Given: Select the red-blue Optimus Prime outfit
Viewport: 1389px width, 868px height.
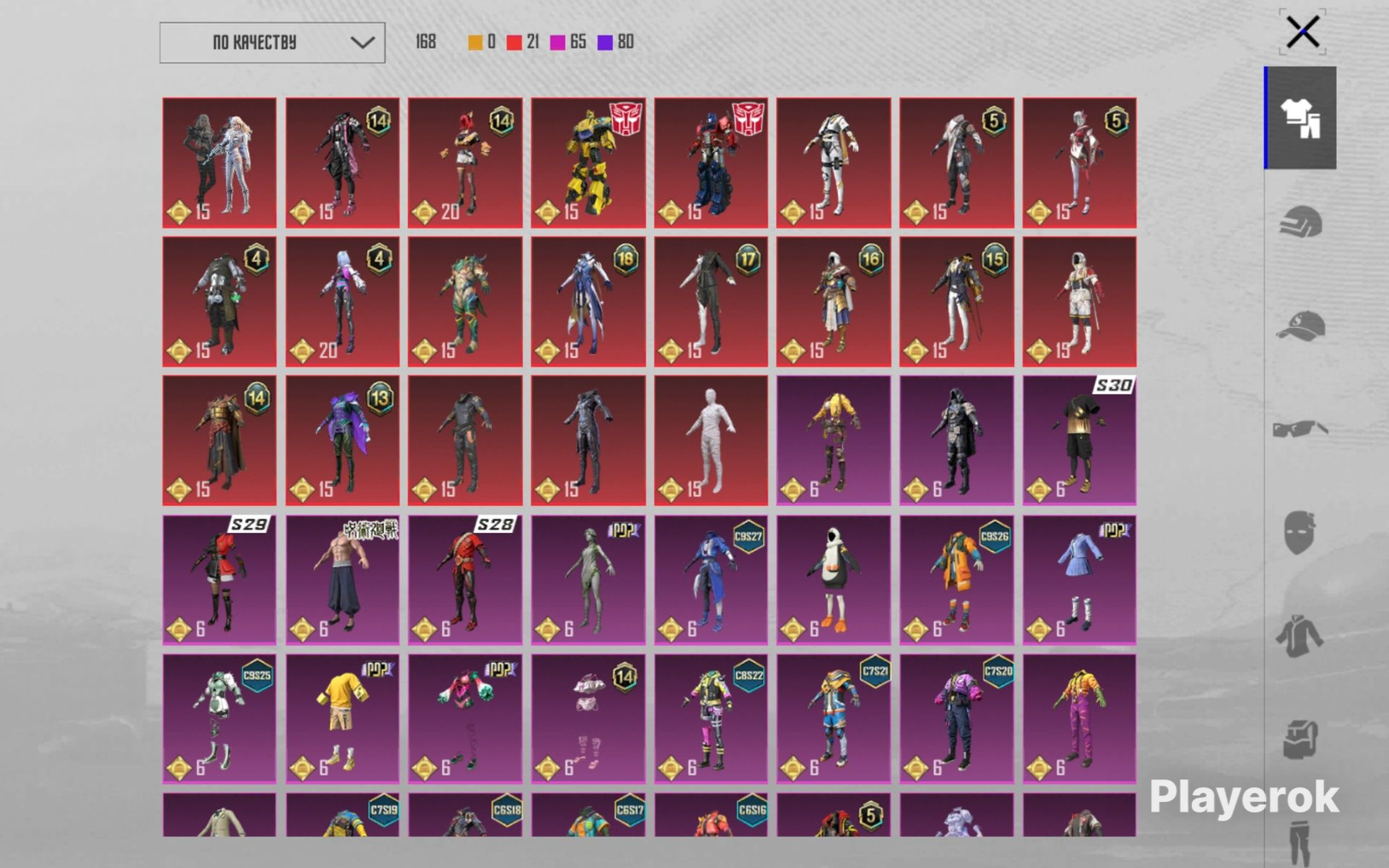Looking at the screenshot, I should (711, 163).
